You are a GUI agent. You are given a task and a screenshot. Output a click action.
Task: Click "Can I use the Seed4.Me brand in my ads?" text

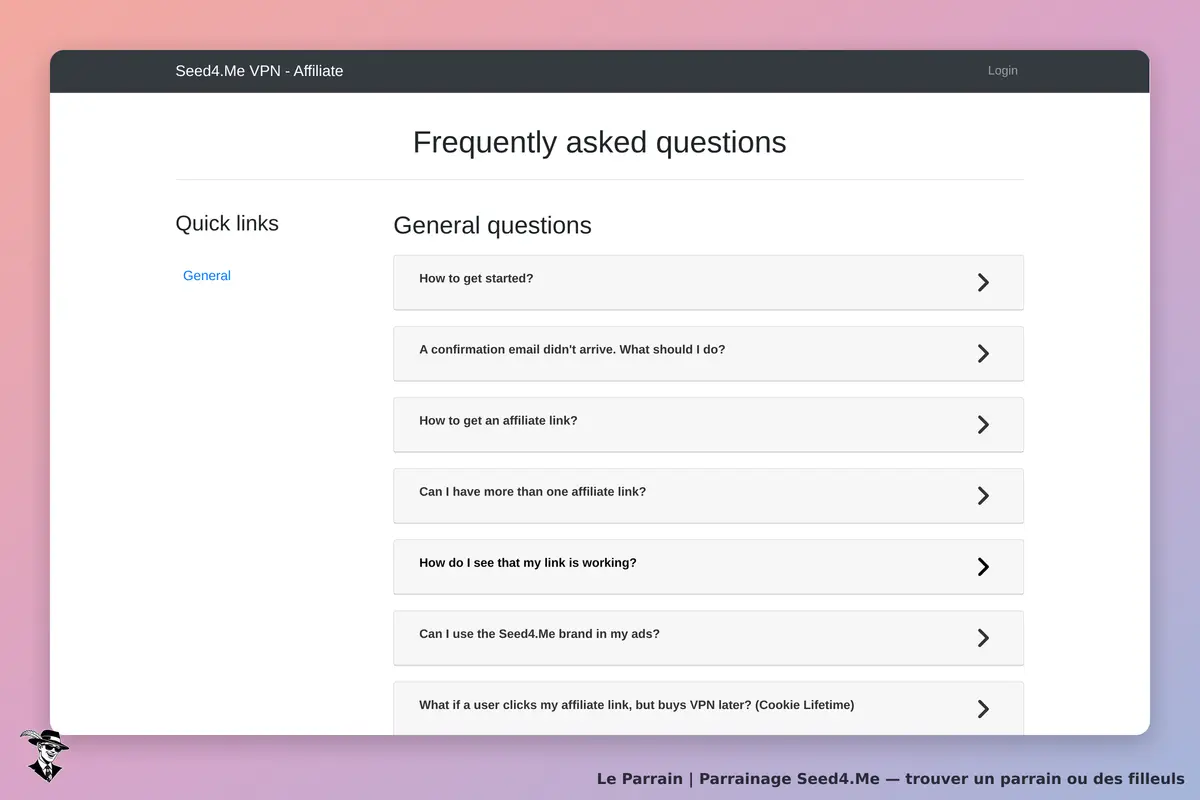(539, 633)
